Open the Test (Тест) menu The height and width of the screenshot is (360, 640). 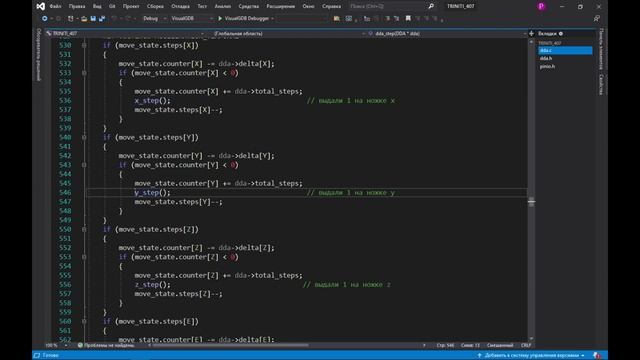(202, 6)
